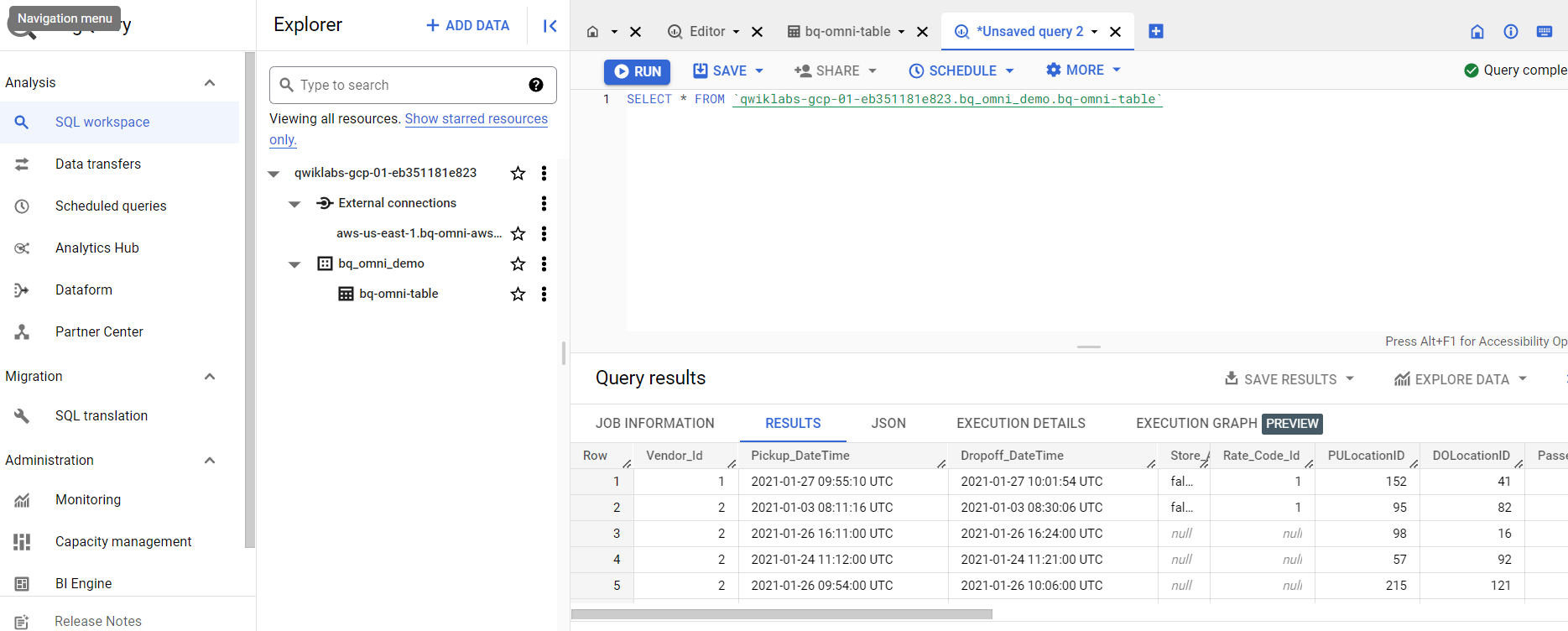1568x631 pixels.
Task: Star the bq_omni_demo dataset
Action: [518, 263]
